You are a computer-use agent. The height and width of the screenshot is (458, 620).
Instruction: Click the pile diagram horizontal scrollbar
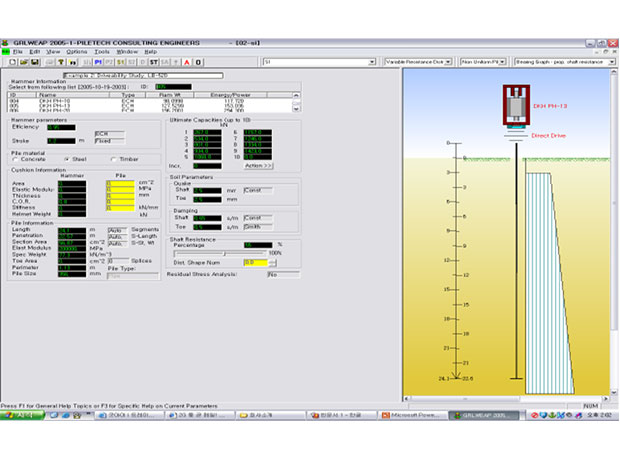tap(506, 399)
